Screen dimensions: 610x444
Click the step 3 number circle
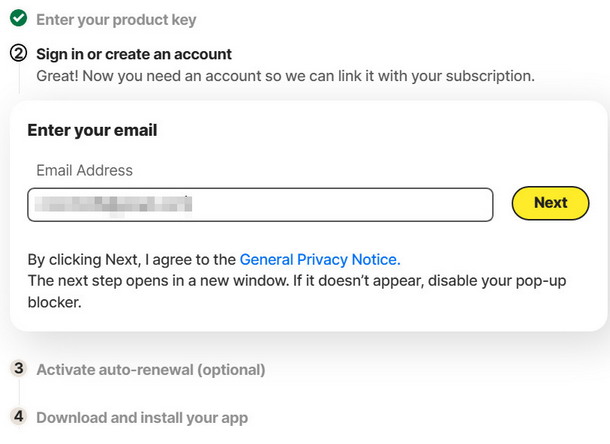18,369
